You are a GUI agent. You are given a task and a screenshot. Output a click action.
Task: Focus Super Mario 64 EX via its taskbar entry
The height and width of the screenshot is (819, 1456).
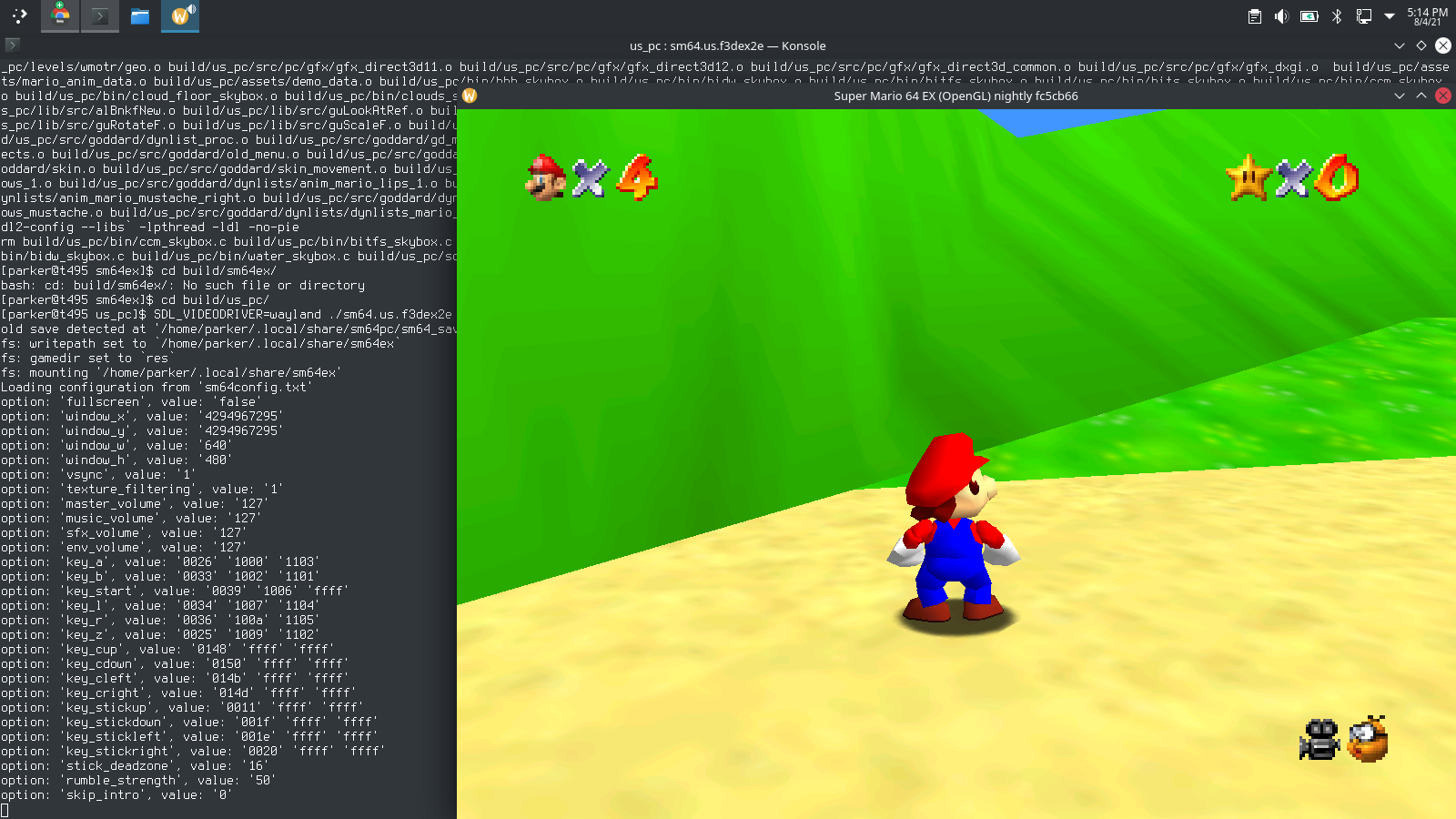pos(180,15)
